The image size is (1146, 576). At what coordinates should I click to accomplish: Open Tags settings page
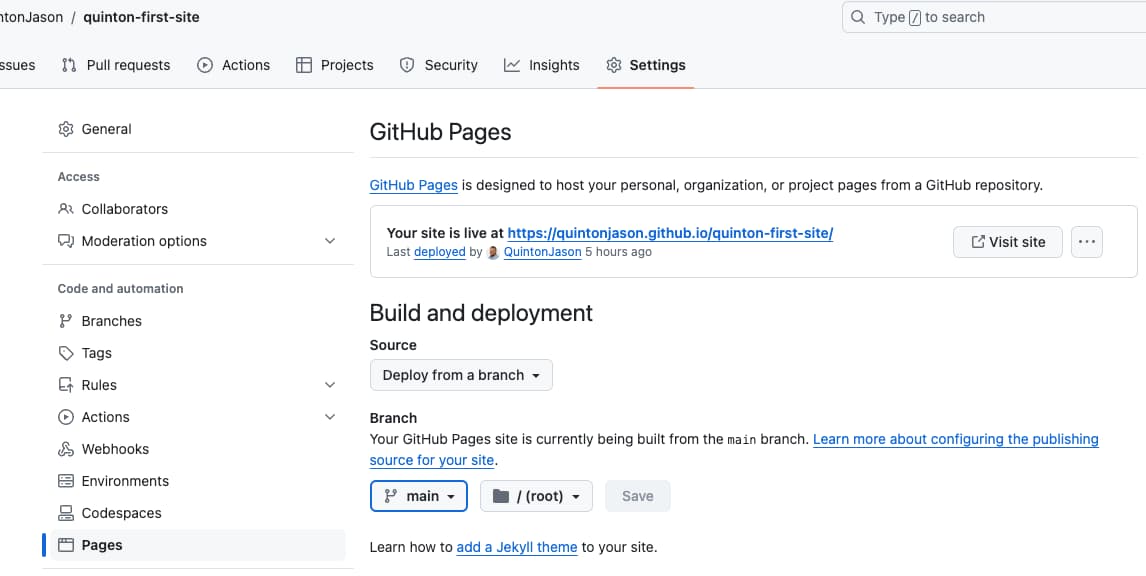click(197, 353)
